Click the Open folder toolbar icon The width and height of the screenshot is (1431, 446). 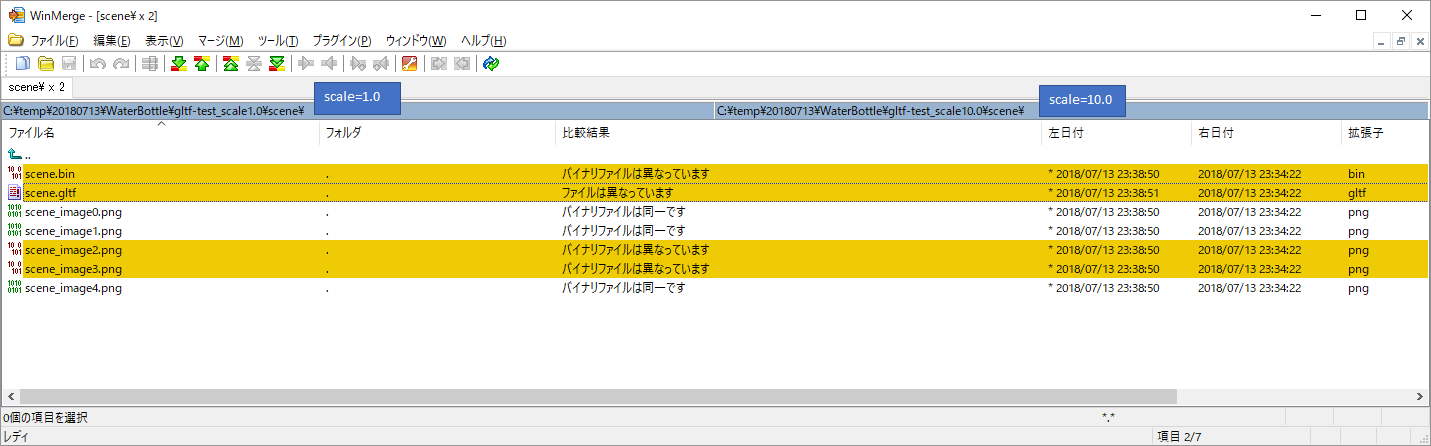pyautogui.click(x=46, y=64)
